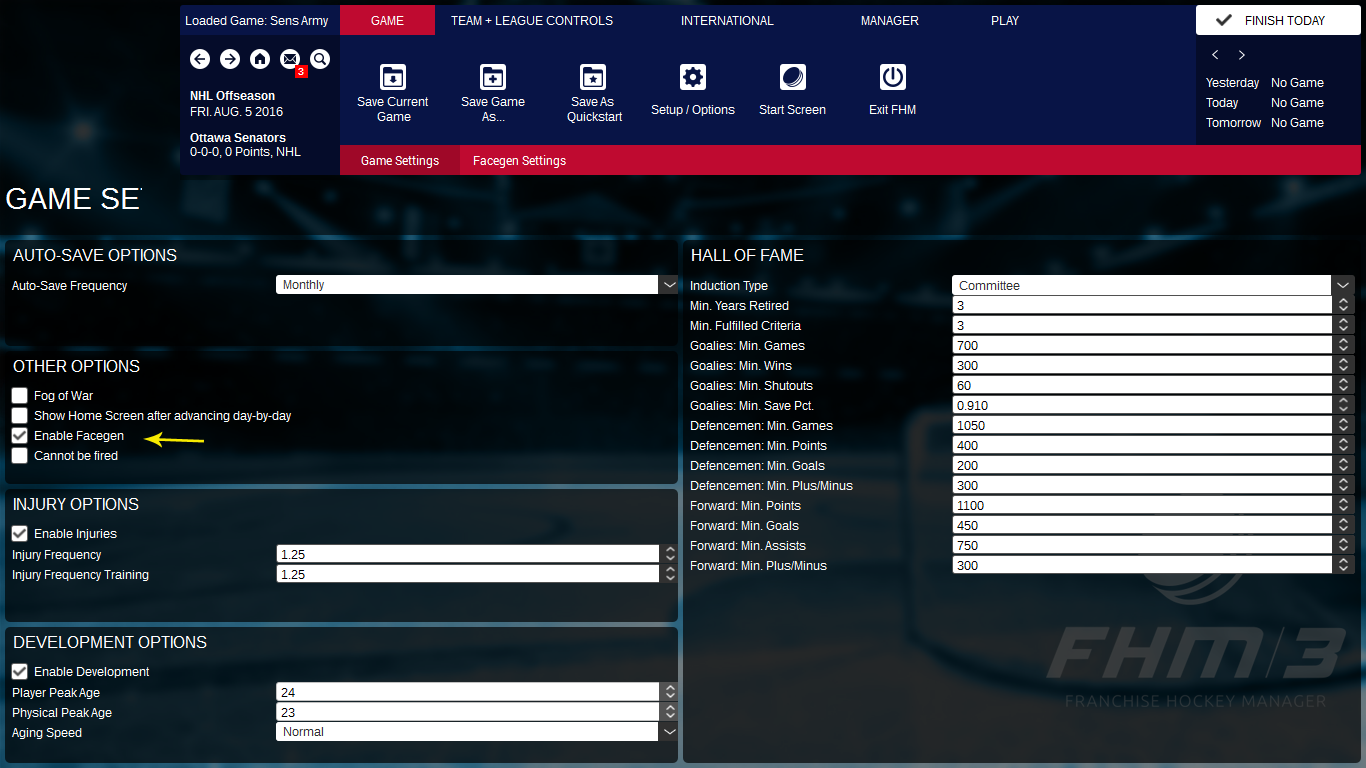Screen dimensions: 1366x768
Task: Click Defencemen: Min. Points field
Action: click(1144, 445)
